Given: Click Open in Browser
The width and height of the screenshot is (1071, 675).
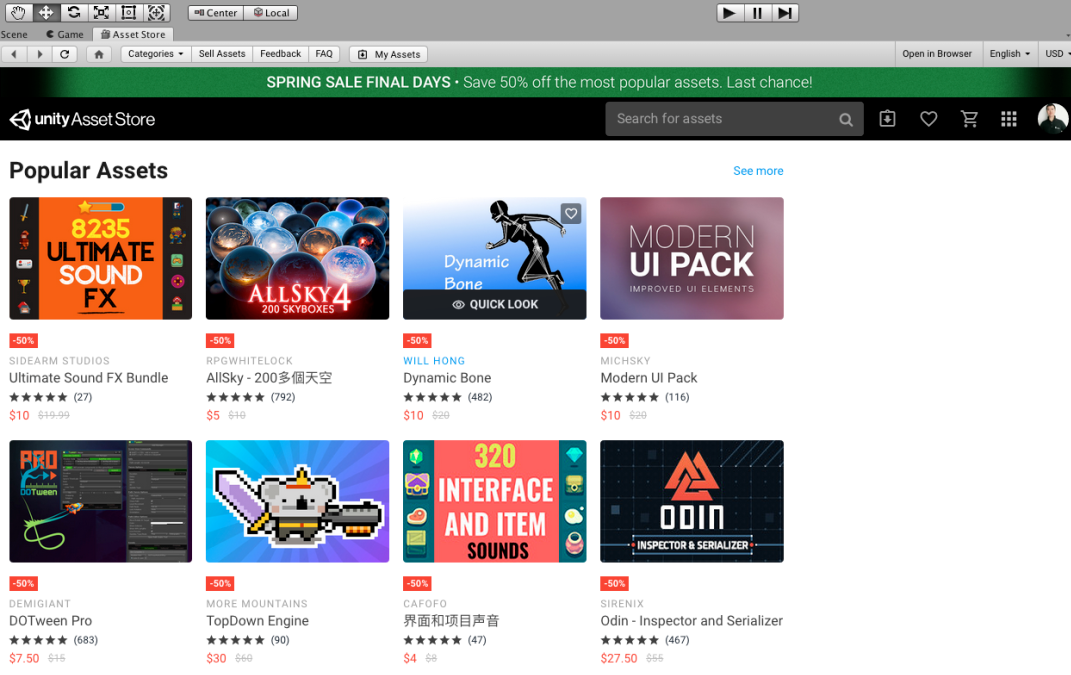Looking at the screenshot, I should coord(936,54).
